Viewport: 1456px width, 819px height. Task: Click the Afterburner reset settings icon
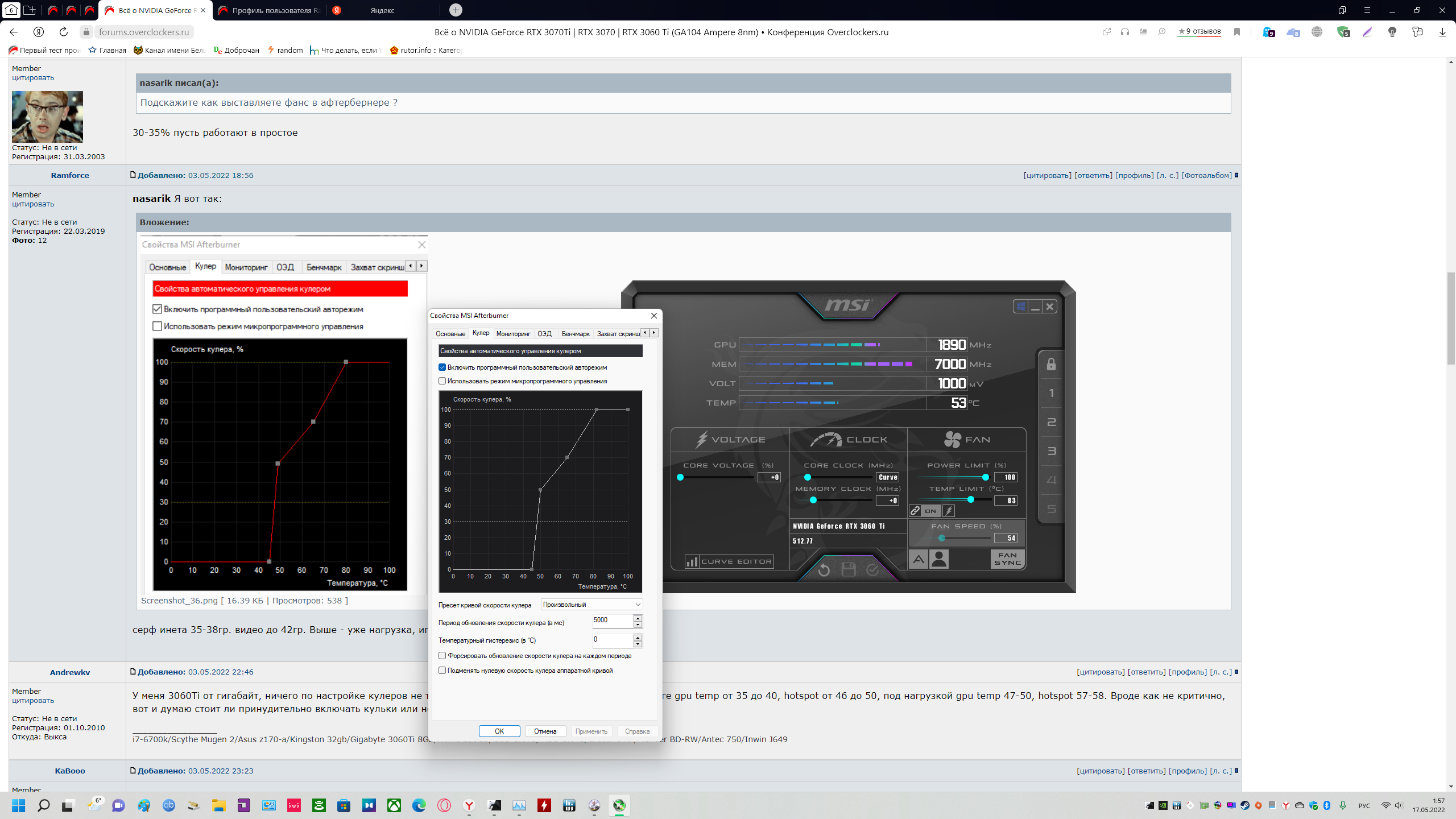coord(824,569)
